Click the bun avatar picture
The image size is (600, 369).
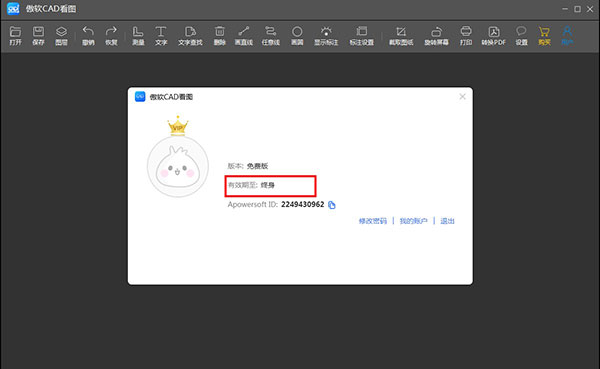coord(178,167)
